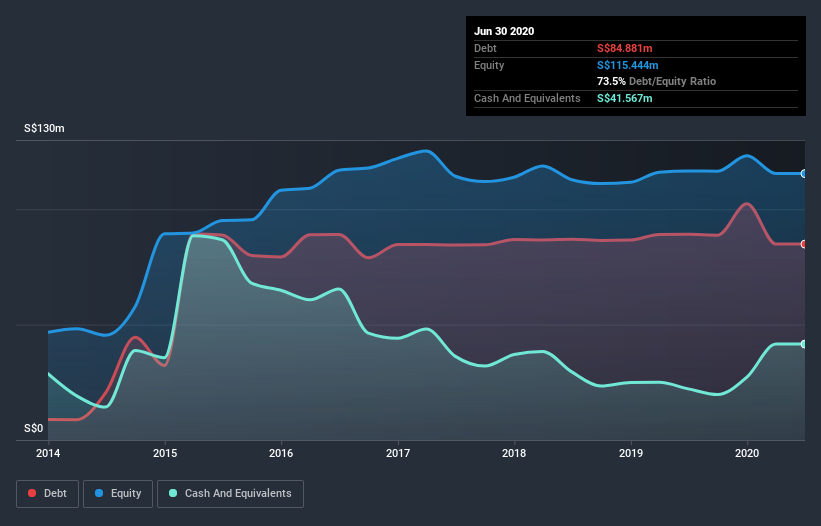Click the Equity line endpoint marker
Screen dimensions: 821x526
[804, 174]
